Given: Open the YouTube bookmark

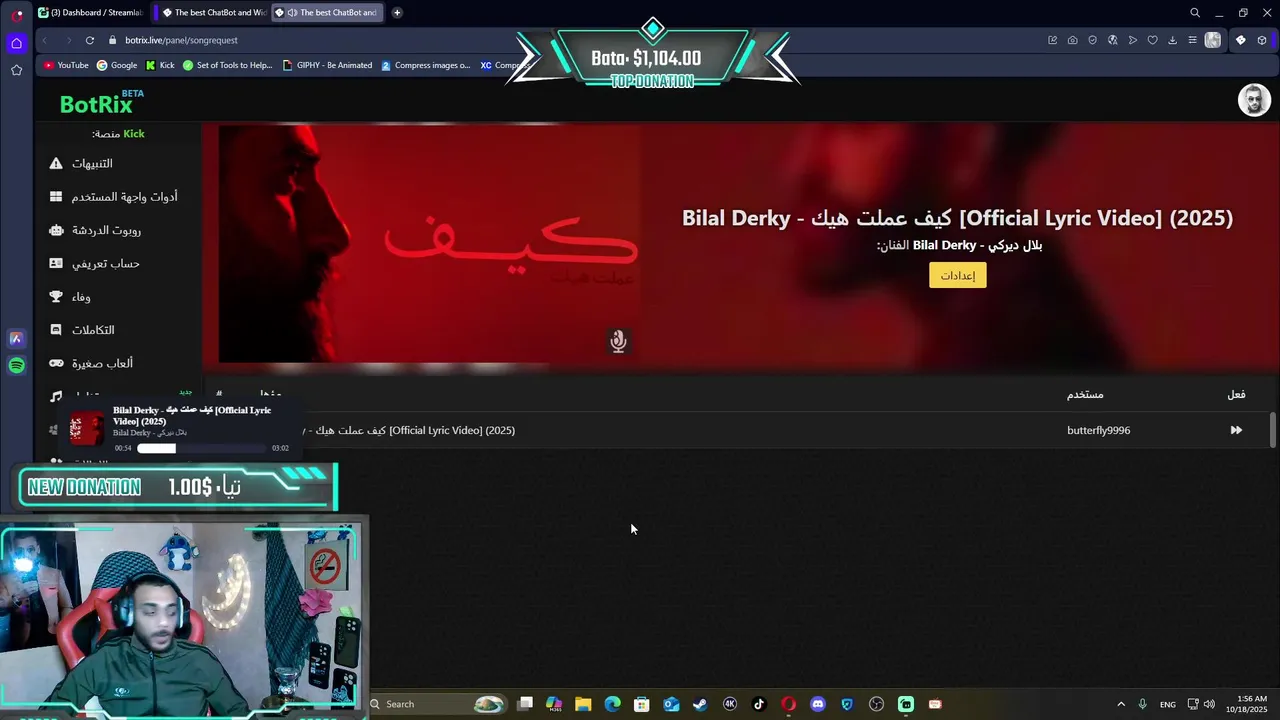Looking at the screenshot, I should coord(66,65).
